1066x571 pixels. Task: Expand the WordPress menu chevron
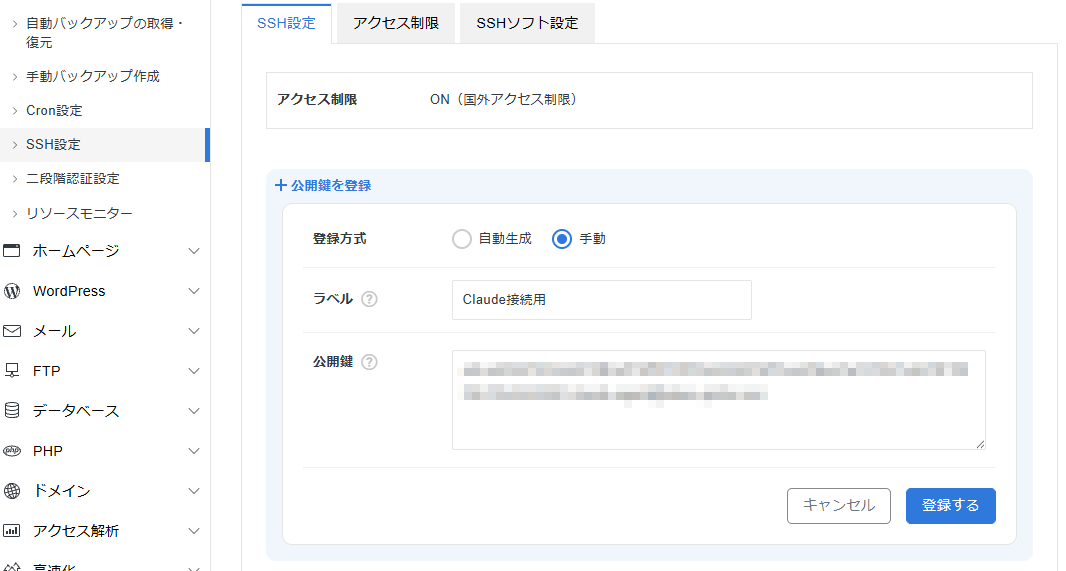pyautogui.click(x=194, y=291)
